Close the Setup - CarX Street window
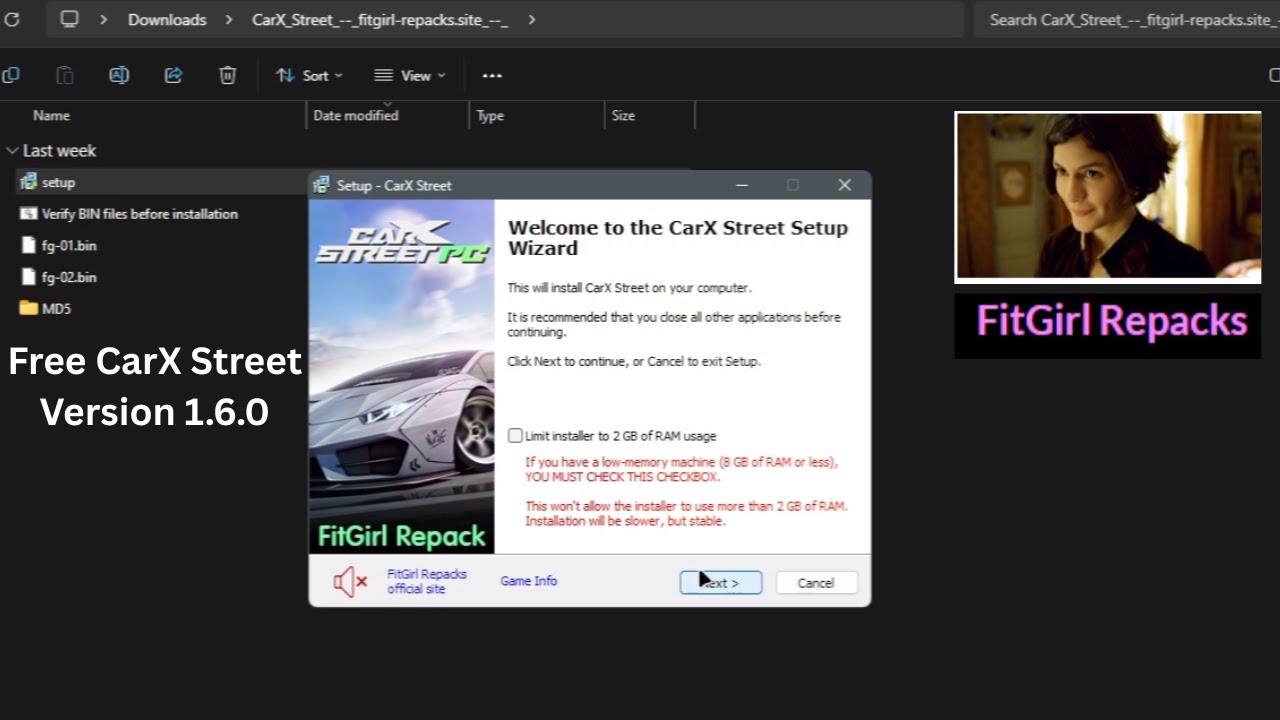Screen dimensions: 1280x720 (x=845, y=185)
